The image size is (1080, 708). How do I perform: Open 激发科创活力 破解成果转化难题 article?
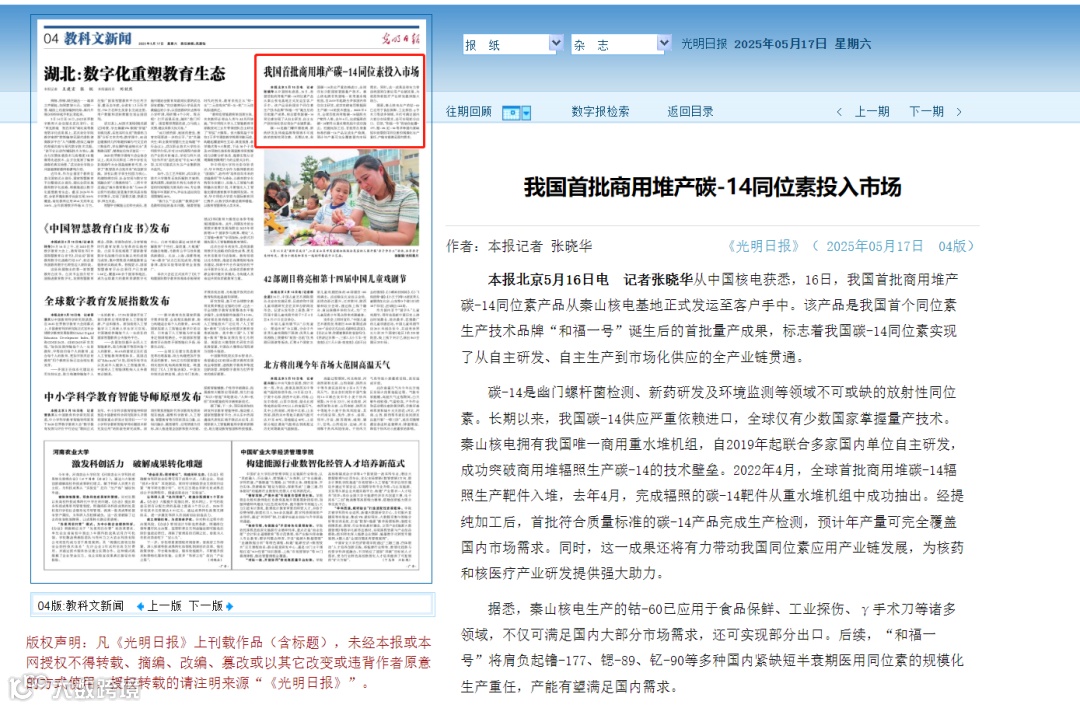coord(137,464)
